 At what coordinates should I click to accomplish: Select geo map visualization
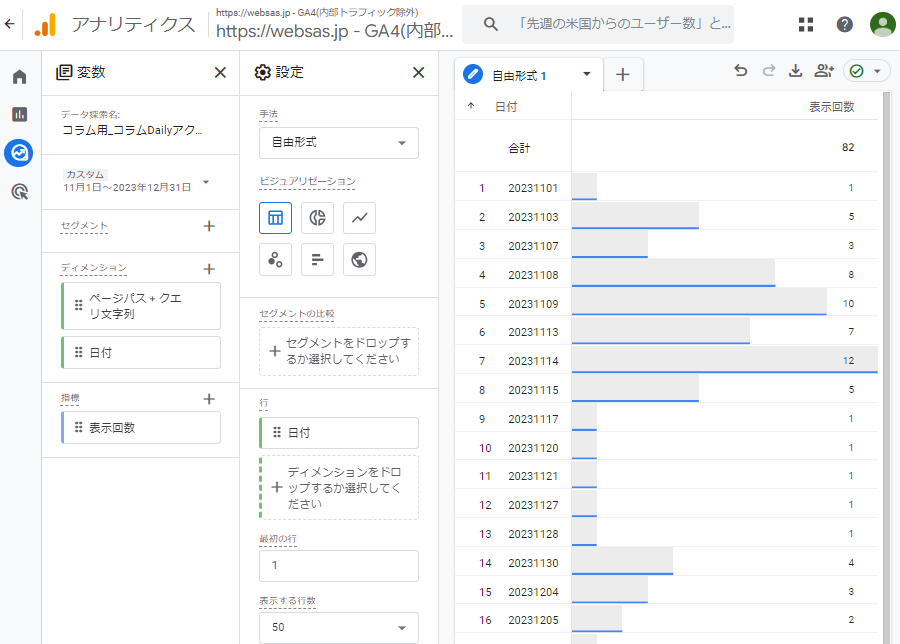coord(359,259)
